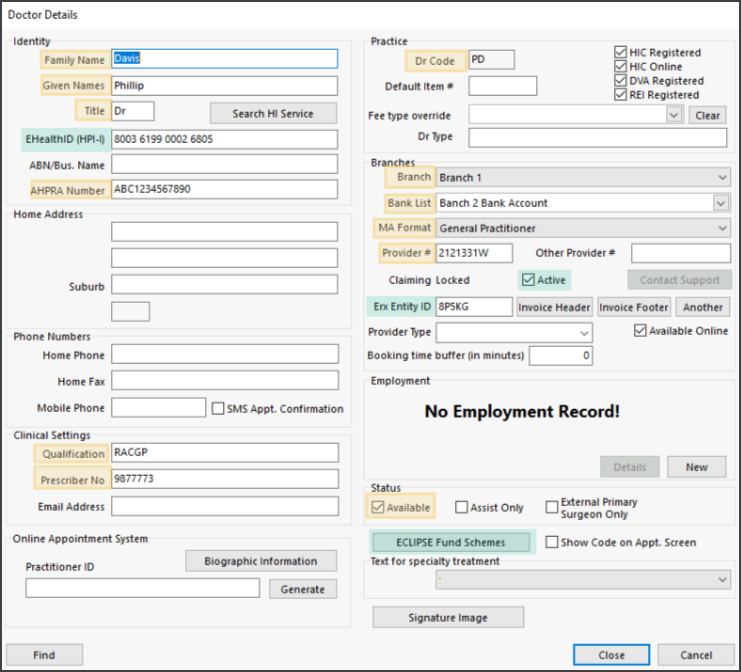Click into the AHPRA Number field
The image size is (741, 672).
224,189
